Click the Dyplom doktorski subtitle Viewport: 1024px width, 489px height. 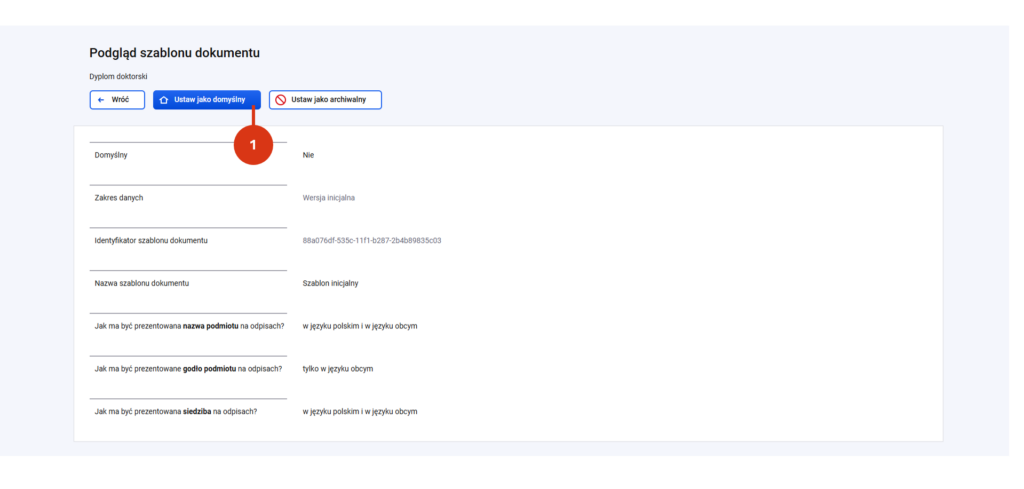click(118, 76)
